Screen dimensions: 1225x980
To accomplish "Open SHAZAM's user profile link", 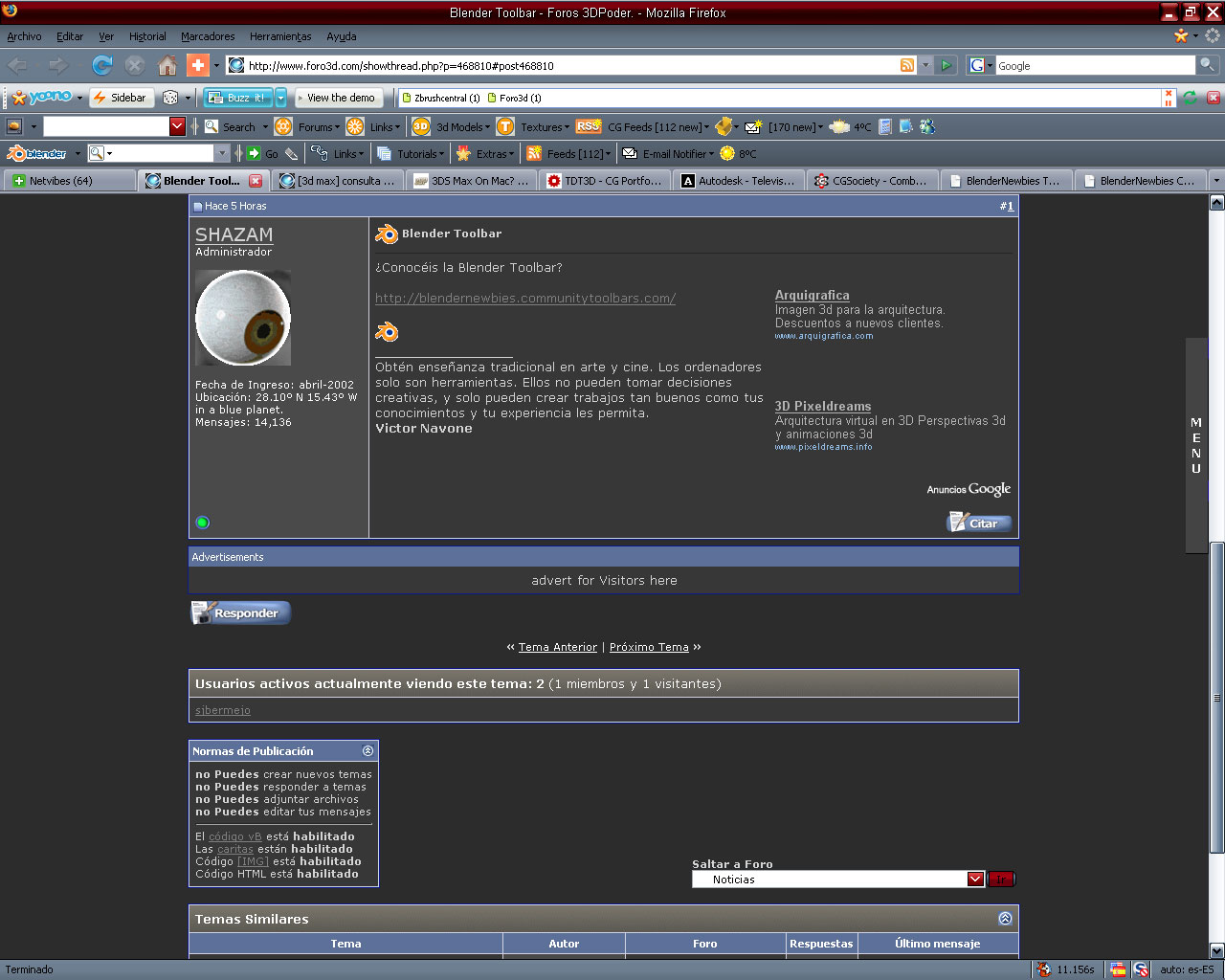I will (x=234, y=234).
